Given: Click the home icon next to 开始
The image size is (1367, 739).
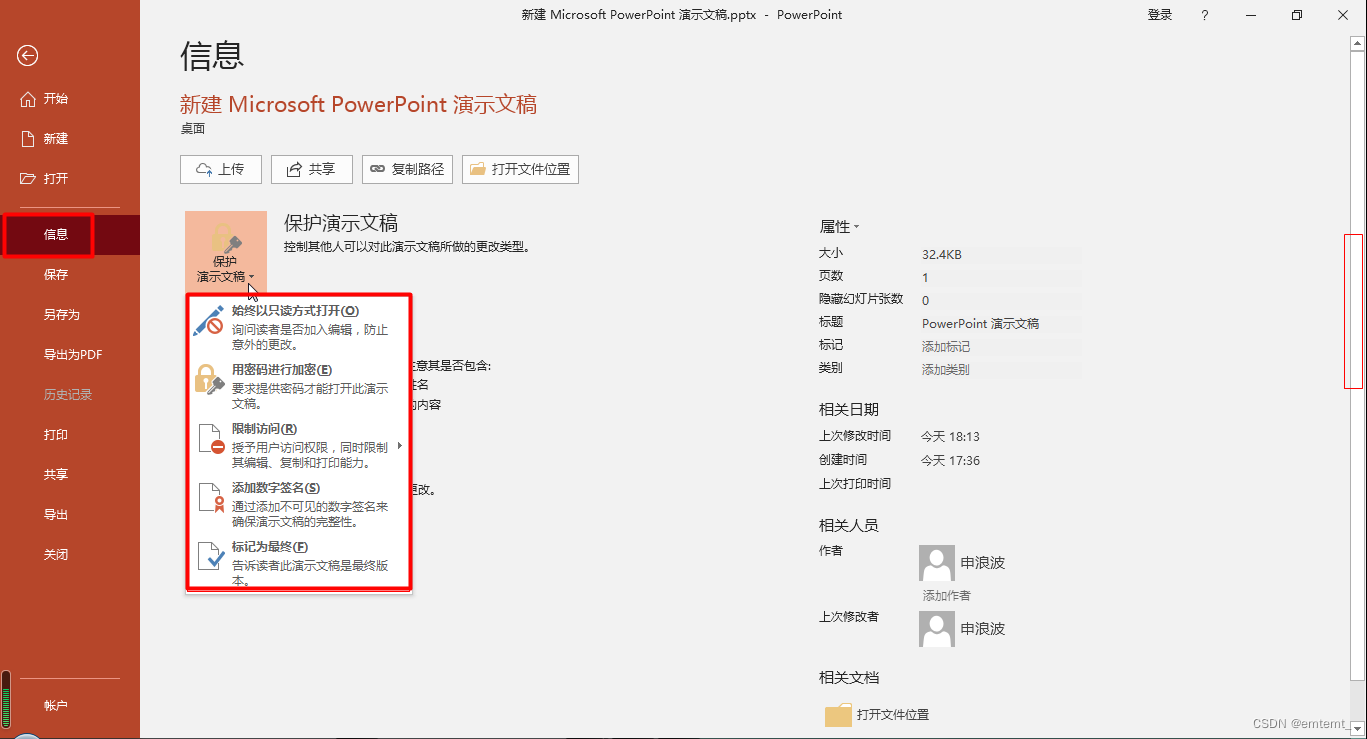Looking at the screenshot, I should click(x=28, y=98).
